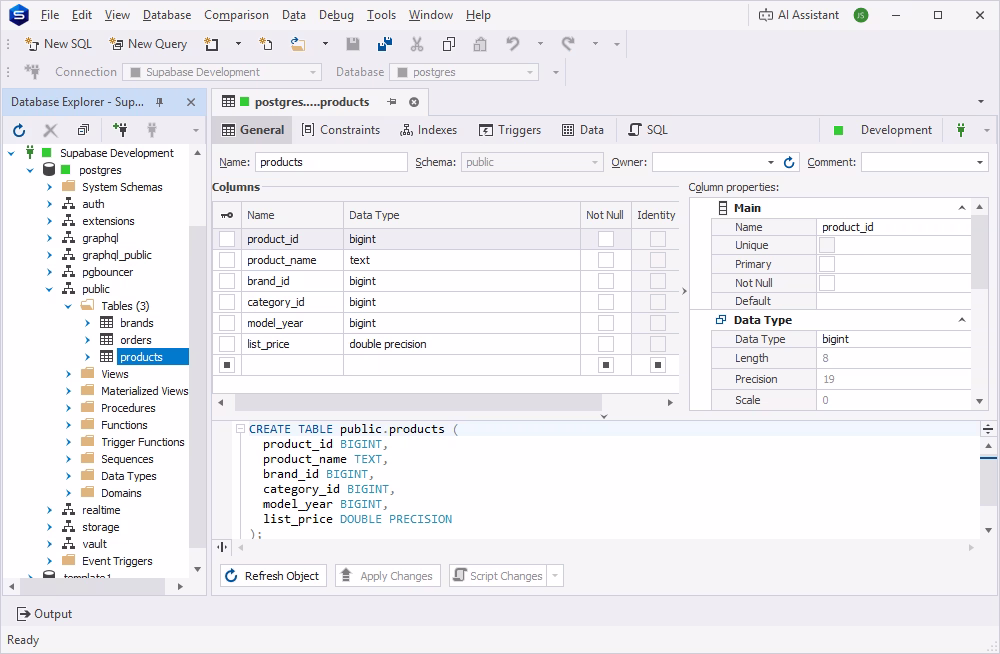
Task: Switch to the Triggers tab
Action: coord(510,130)
